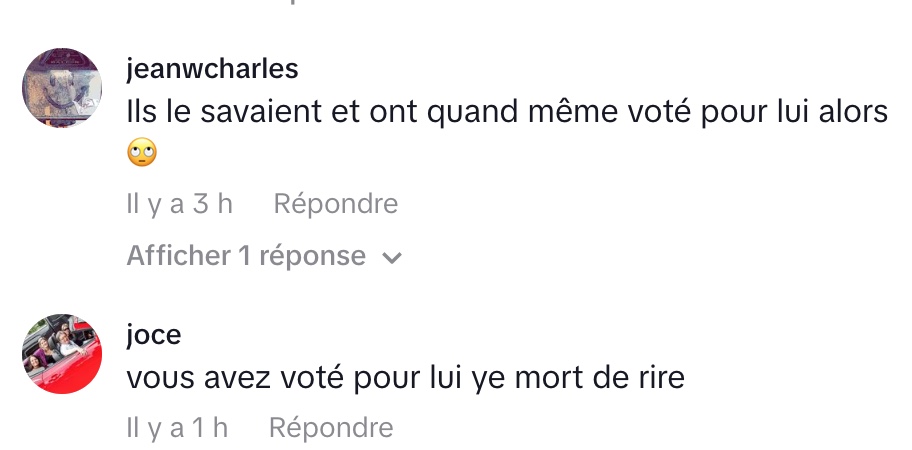Reply to jeanwcharles comment via Répondre
Image resolution: width=912 pixels, height=450 pixels.
(x=335, y=204)
